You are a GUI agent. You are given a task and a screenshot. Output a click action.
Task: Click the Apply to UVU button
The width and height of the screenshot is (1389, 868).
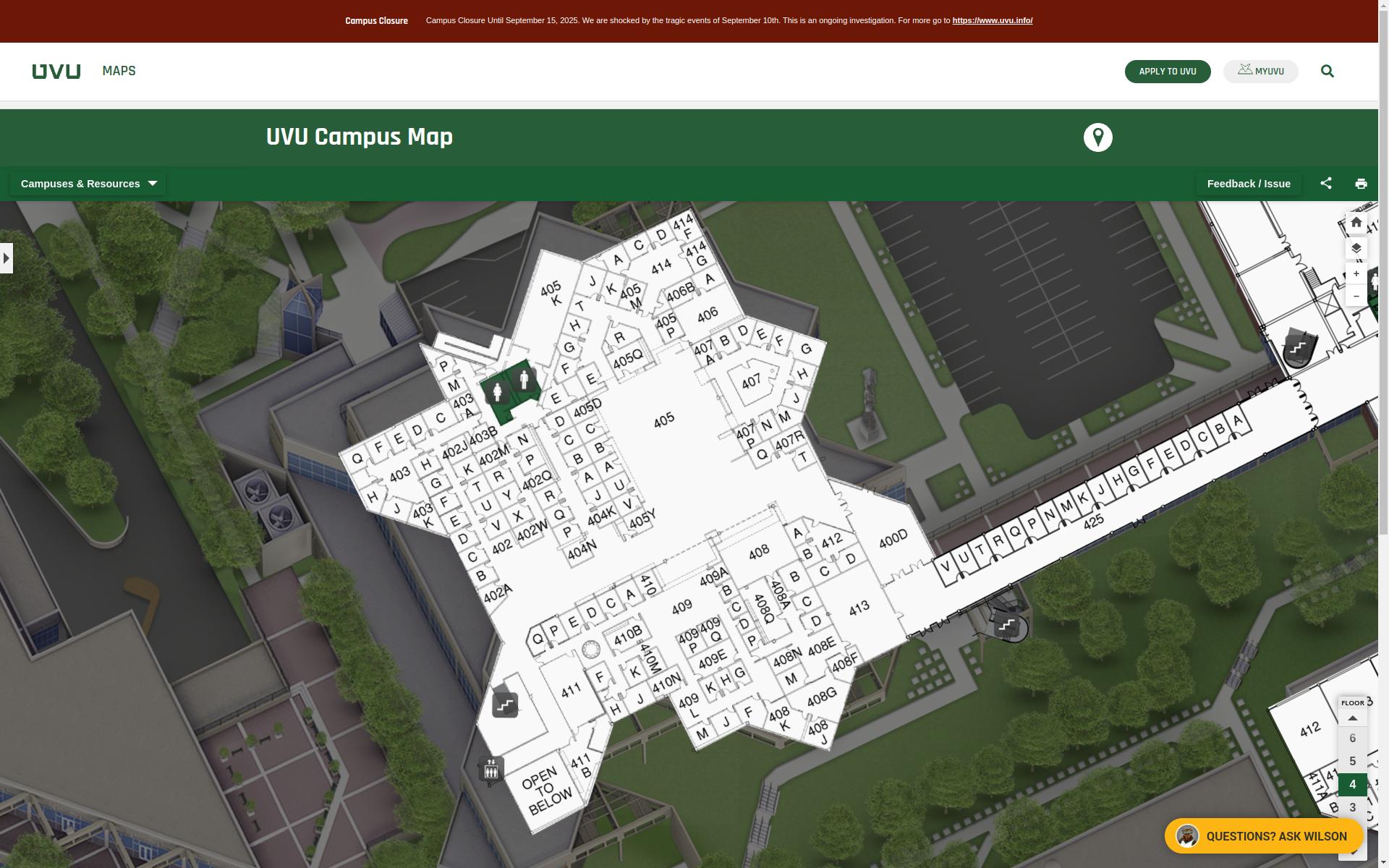pos(1167,72)
